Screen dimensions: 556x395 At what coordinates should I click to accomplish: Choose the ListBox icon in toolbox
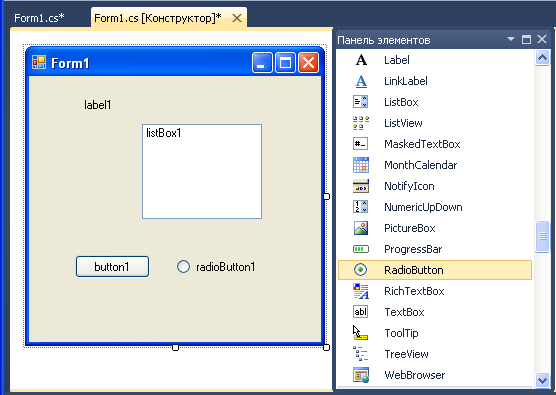pos(361,102)
